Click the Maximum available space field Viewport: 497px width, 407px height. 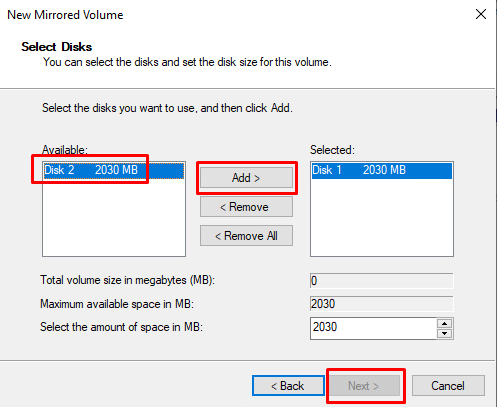click(x=381, y=304)
